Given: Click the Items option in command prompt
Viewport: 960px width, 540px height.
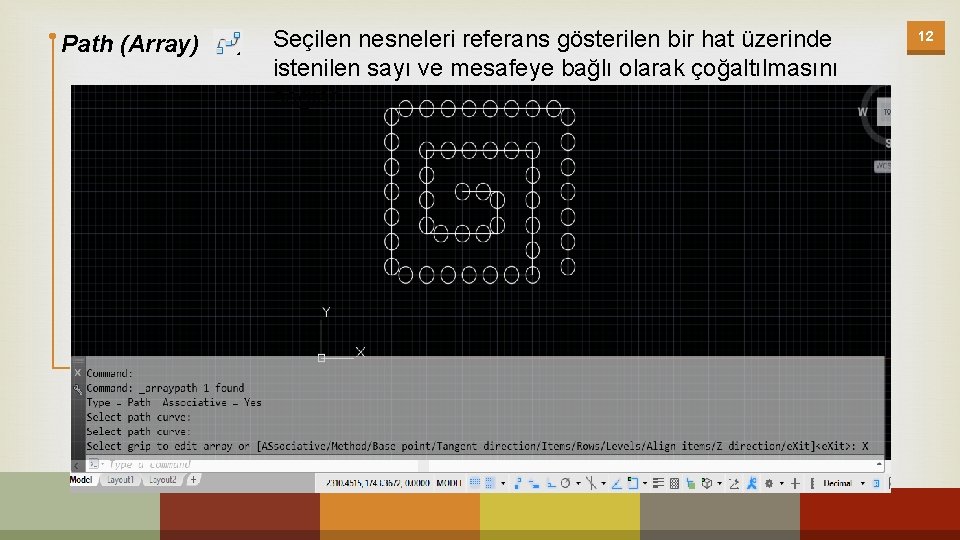Looking at the screenshot, I should click(x=555, y=446).
